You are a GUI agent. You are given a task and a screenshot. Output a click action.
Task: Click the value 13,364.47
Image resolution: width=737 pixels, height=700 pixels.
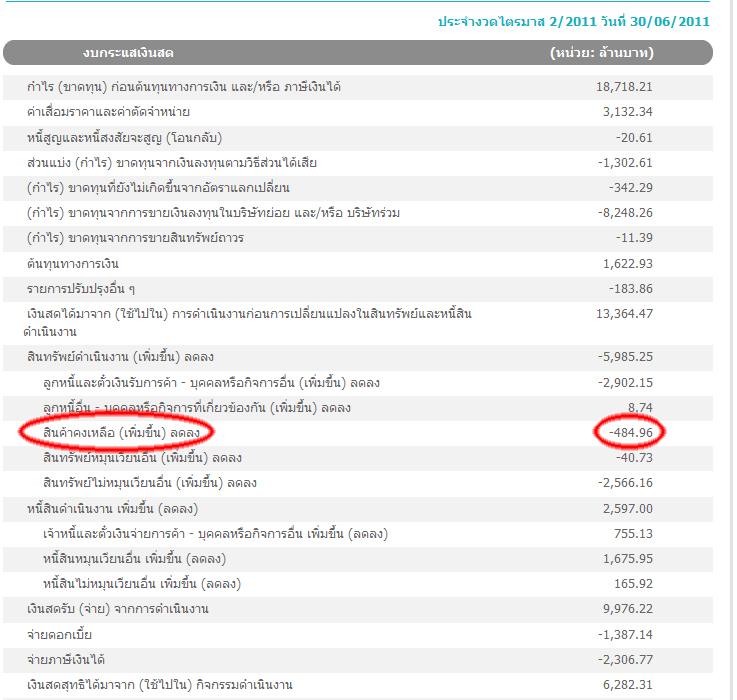[x=624, y=314]
